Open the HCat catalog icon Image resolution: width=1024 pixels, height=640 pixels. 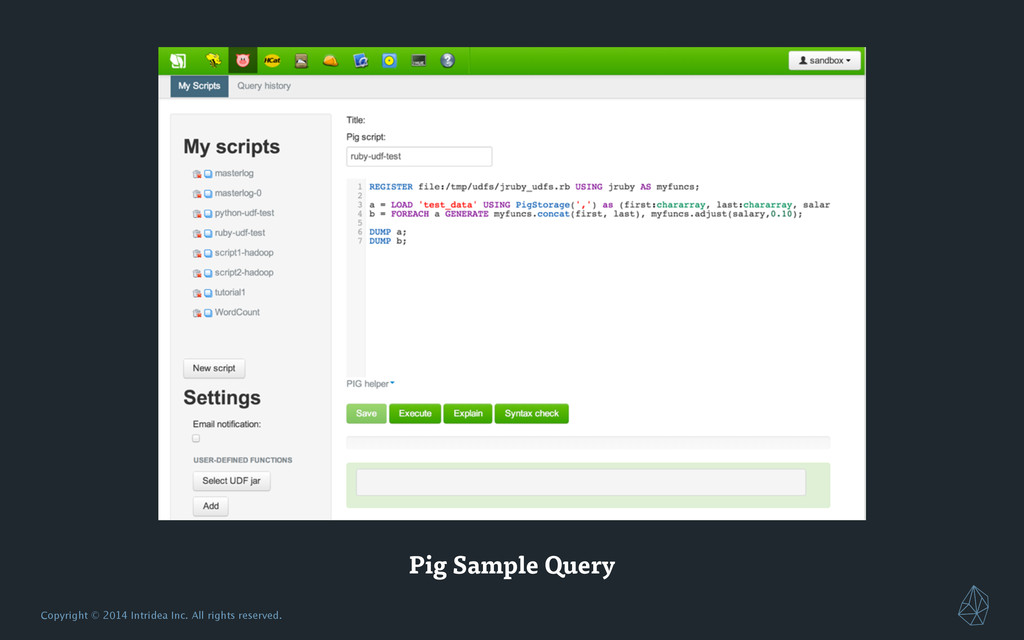[x=272, y=61]
